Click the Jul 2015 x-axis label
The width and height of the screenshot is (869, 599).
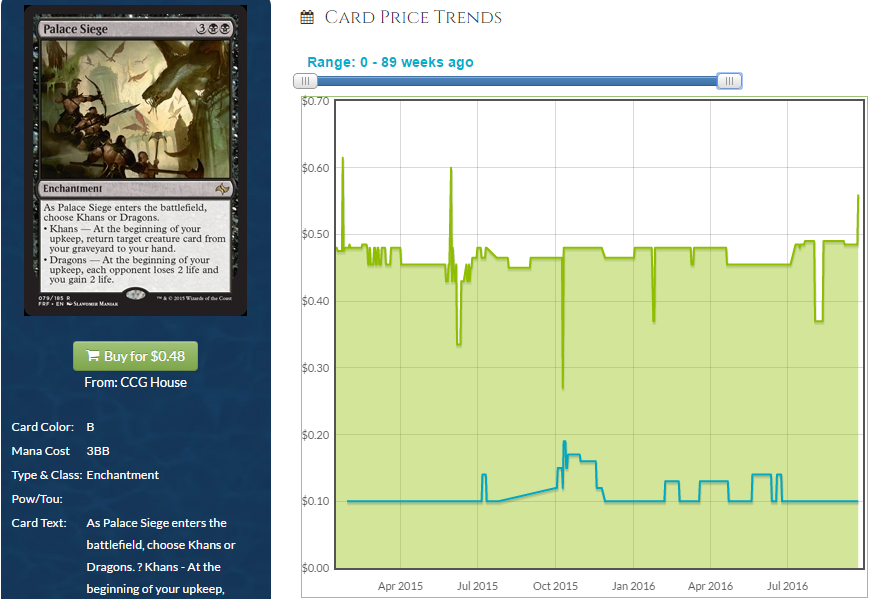point(477,586)
